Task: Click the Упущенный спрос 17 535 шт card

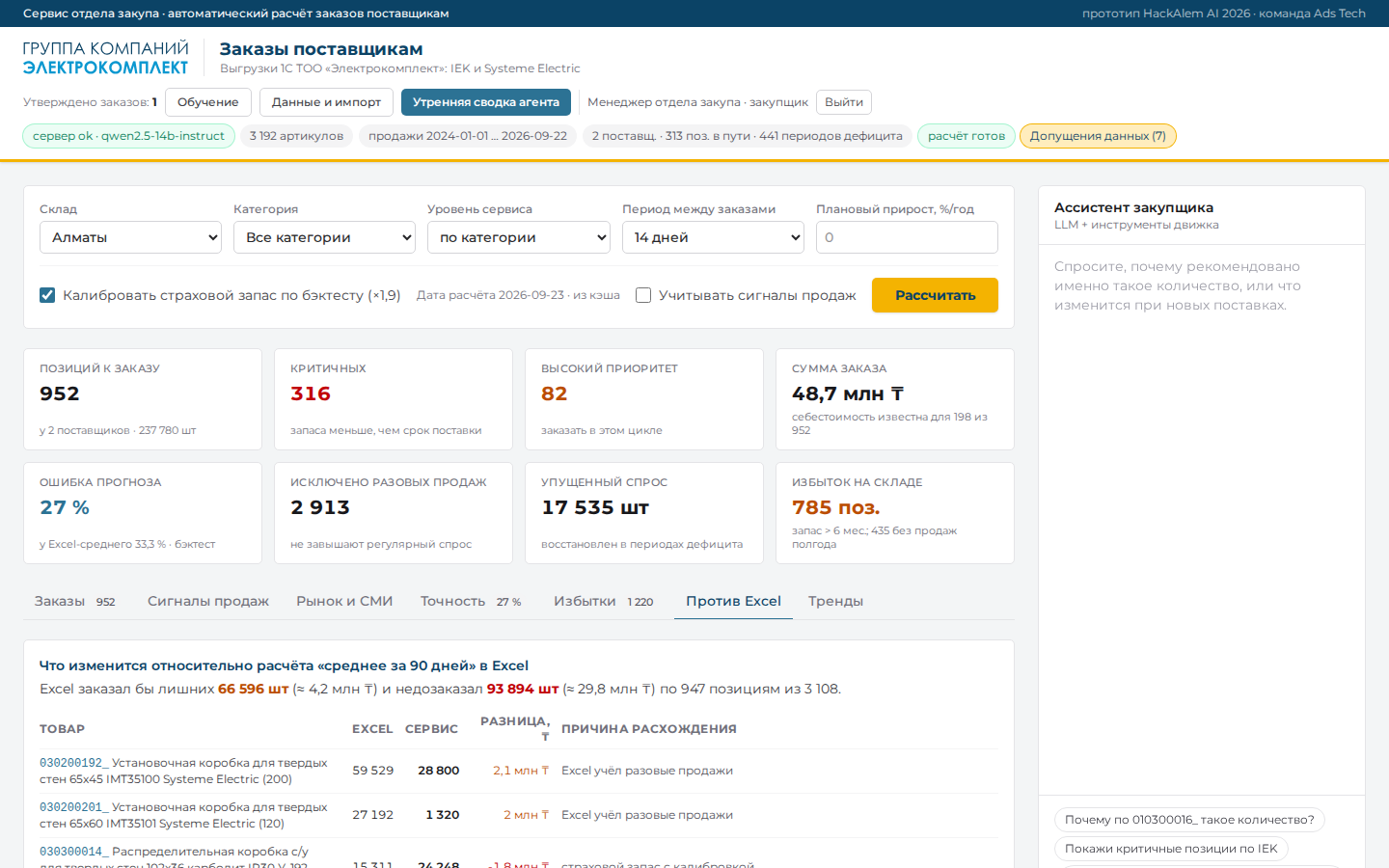Action: click(x=644, y=513)
